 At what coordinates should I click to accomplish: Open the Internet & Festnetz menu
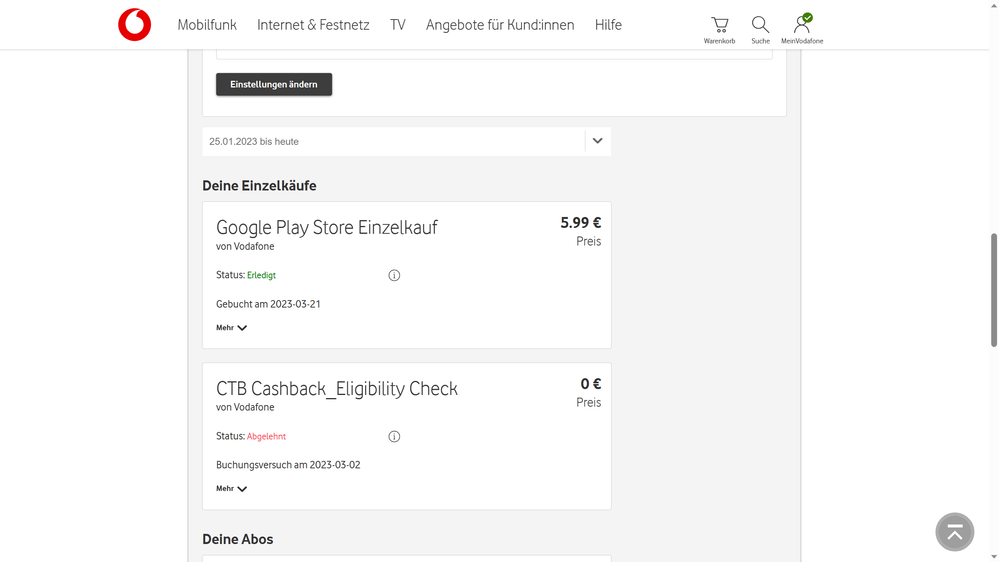313,25
